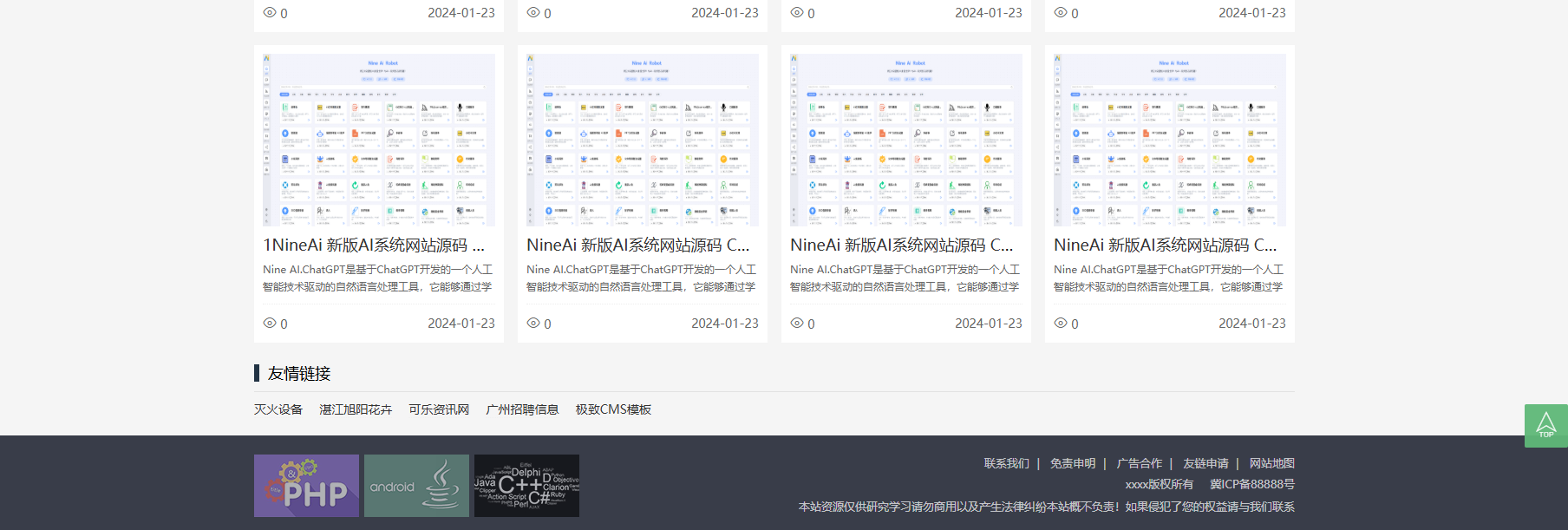Open the 网站地图 footer link
1568x530 pixels.
tap(1272, 463)
